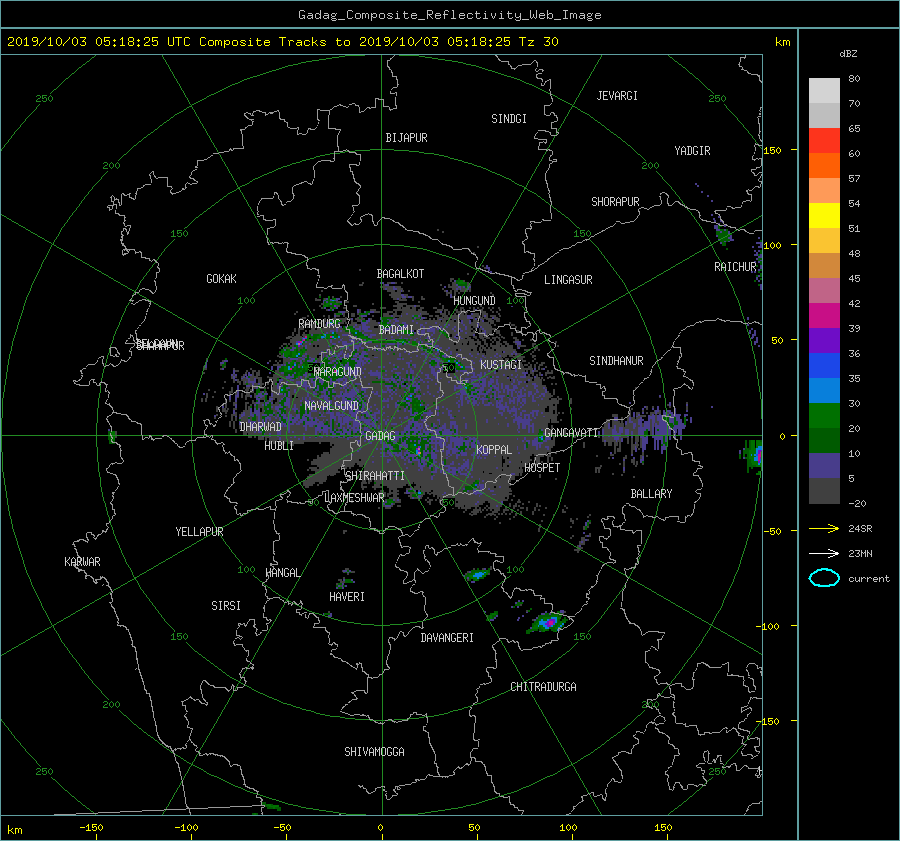Screen dimensions: 900x841
Task: Click the YELLAPUR city label
Action: coord(199,532)
